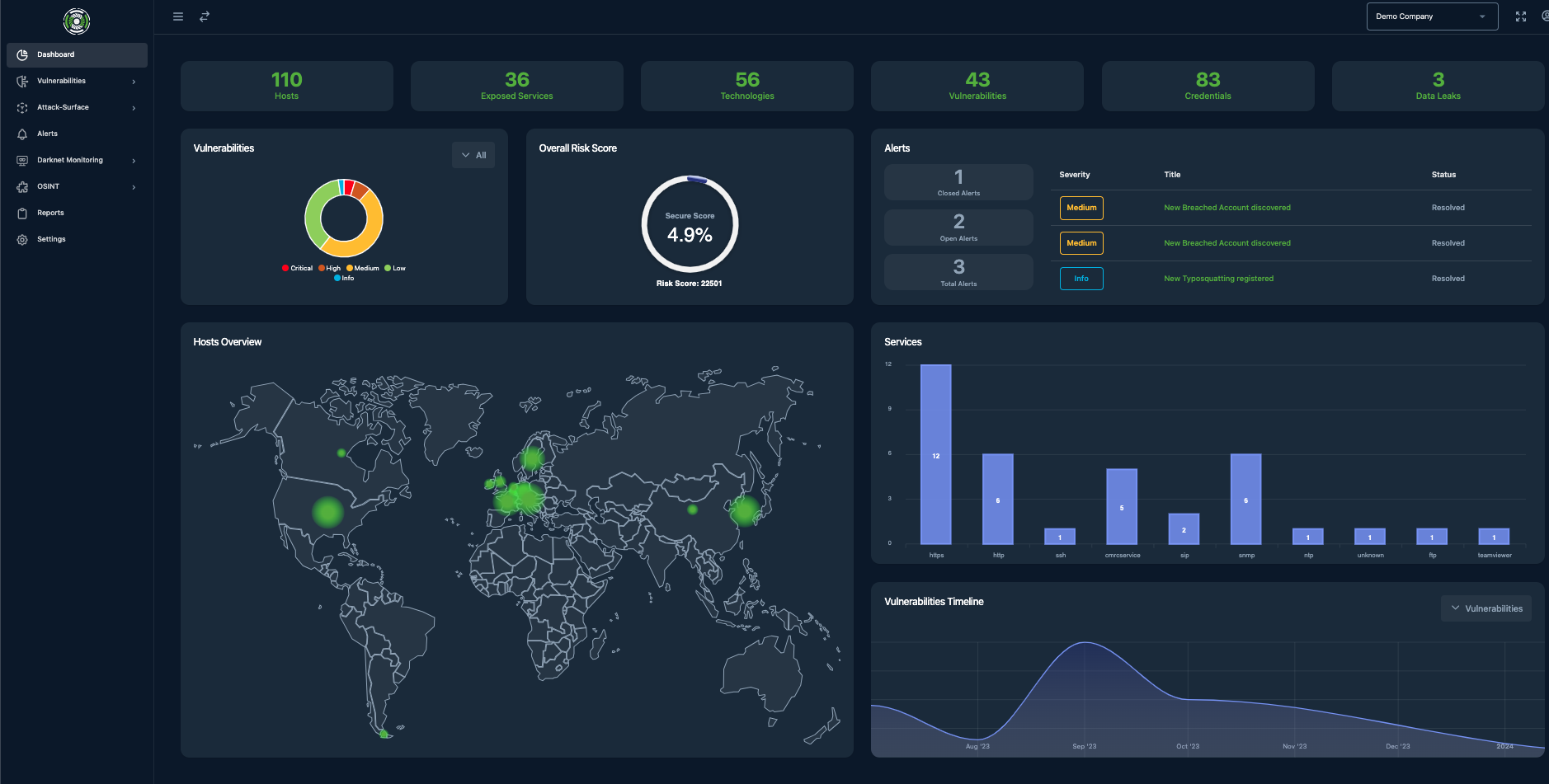Open Reports using the clipboard icon
This screenshot has width=1549, height=784.
(x=22, y=213)
